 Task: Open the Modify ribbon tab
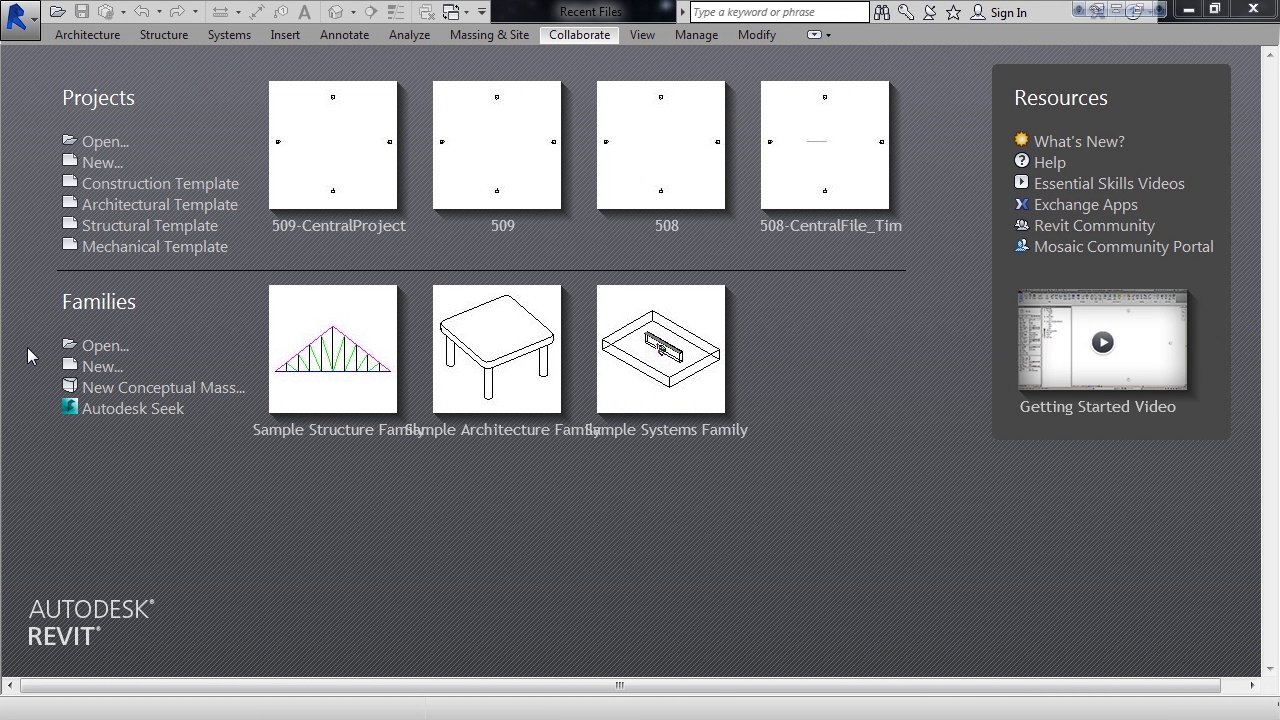point(756,35)
